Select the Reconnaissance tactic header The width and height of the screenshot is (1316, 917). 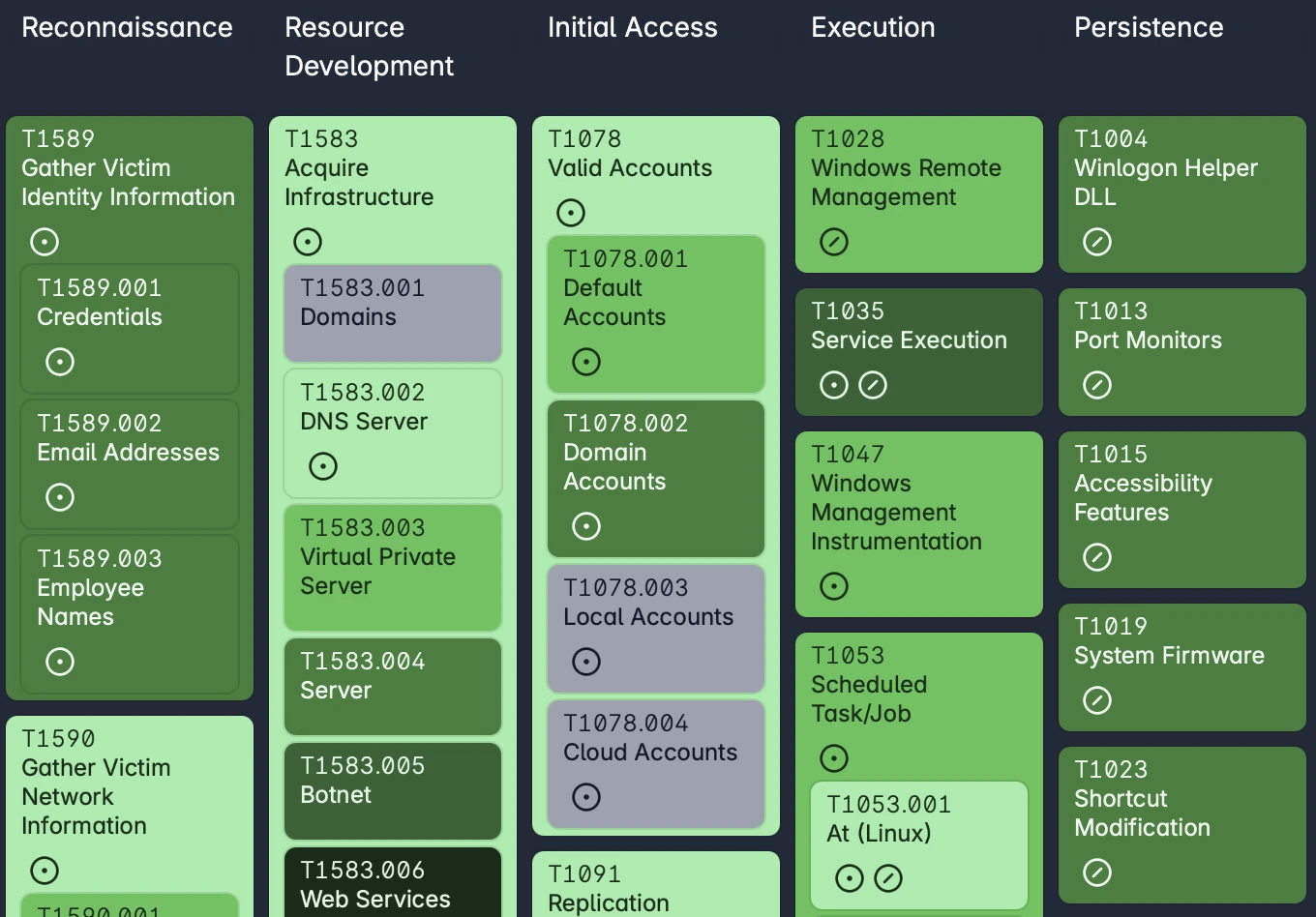[127, 27]
